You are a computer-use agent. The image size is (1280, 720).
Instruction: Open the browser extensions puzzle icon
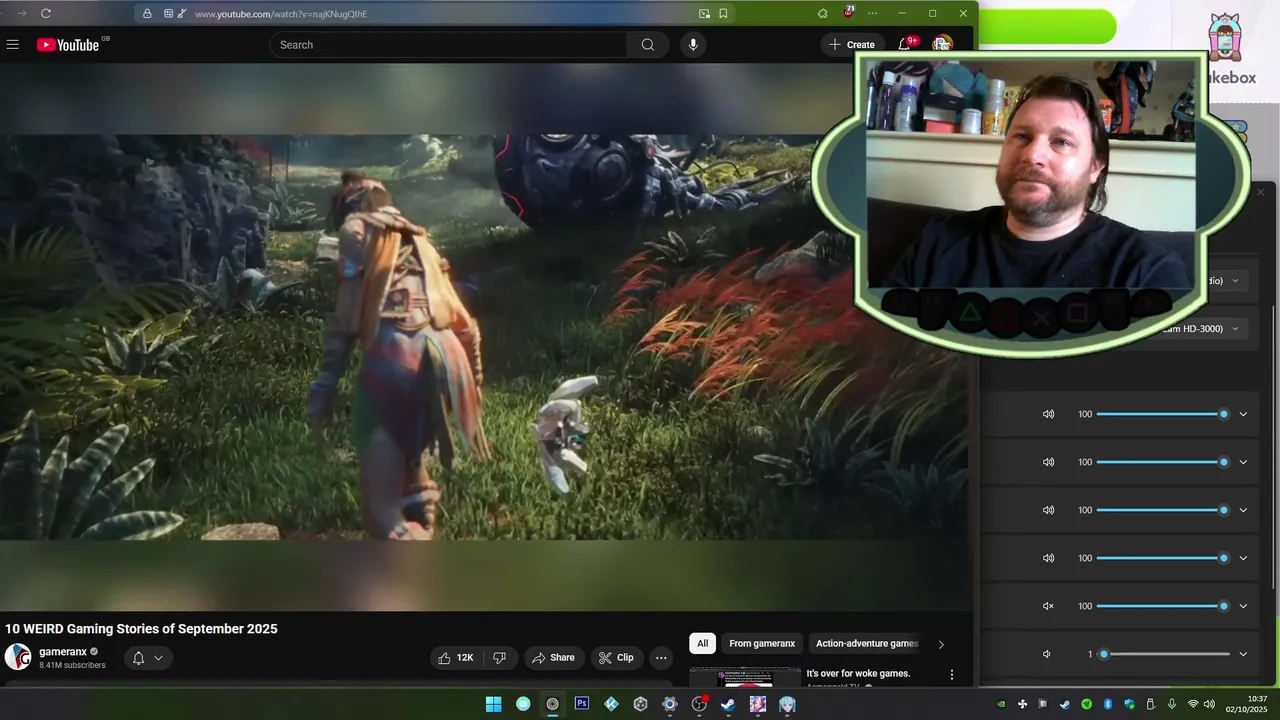tap(822, 13)
